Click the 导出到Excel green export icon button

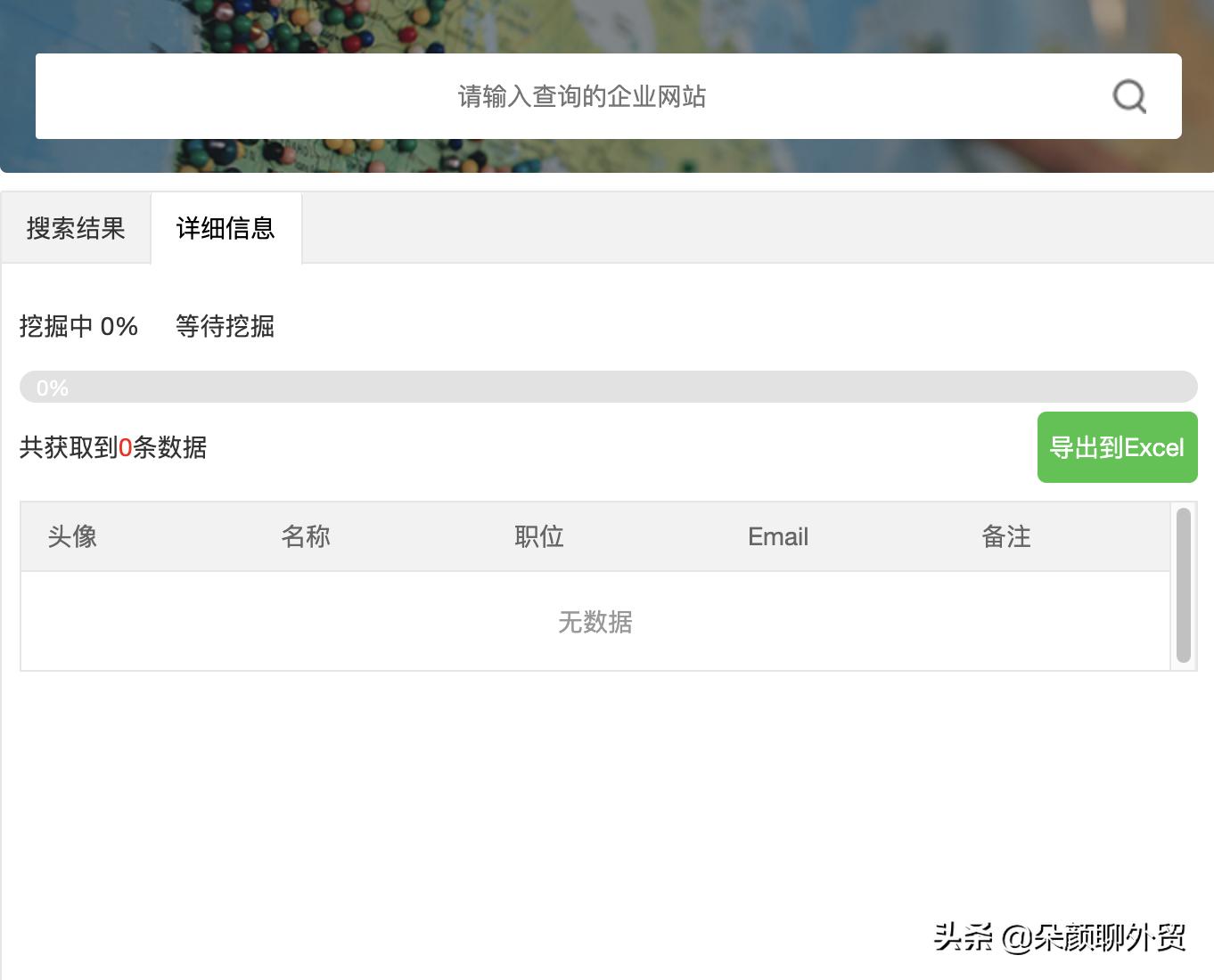click(x=1116, y=447)
